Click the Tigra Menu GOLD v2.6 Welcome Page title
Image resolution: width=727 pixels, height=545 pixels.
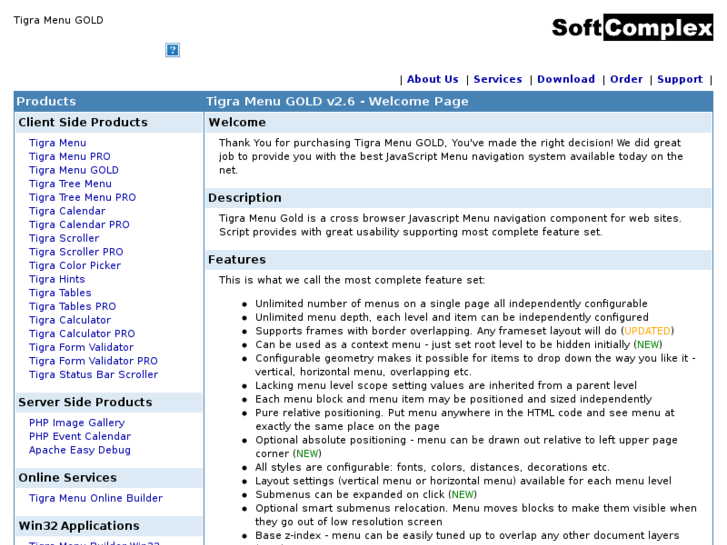coord(337,102)
